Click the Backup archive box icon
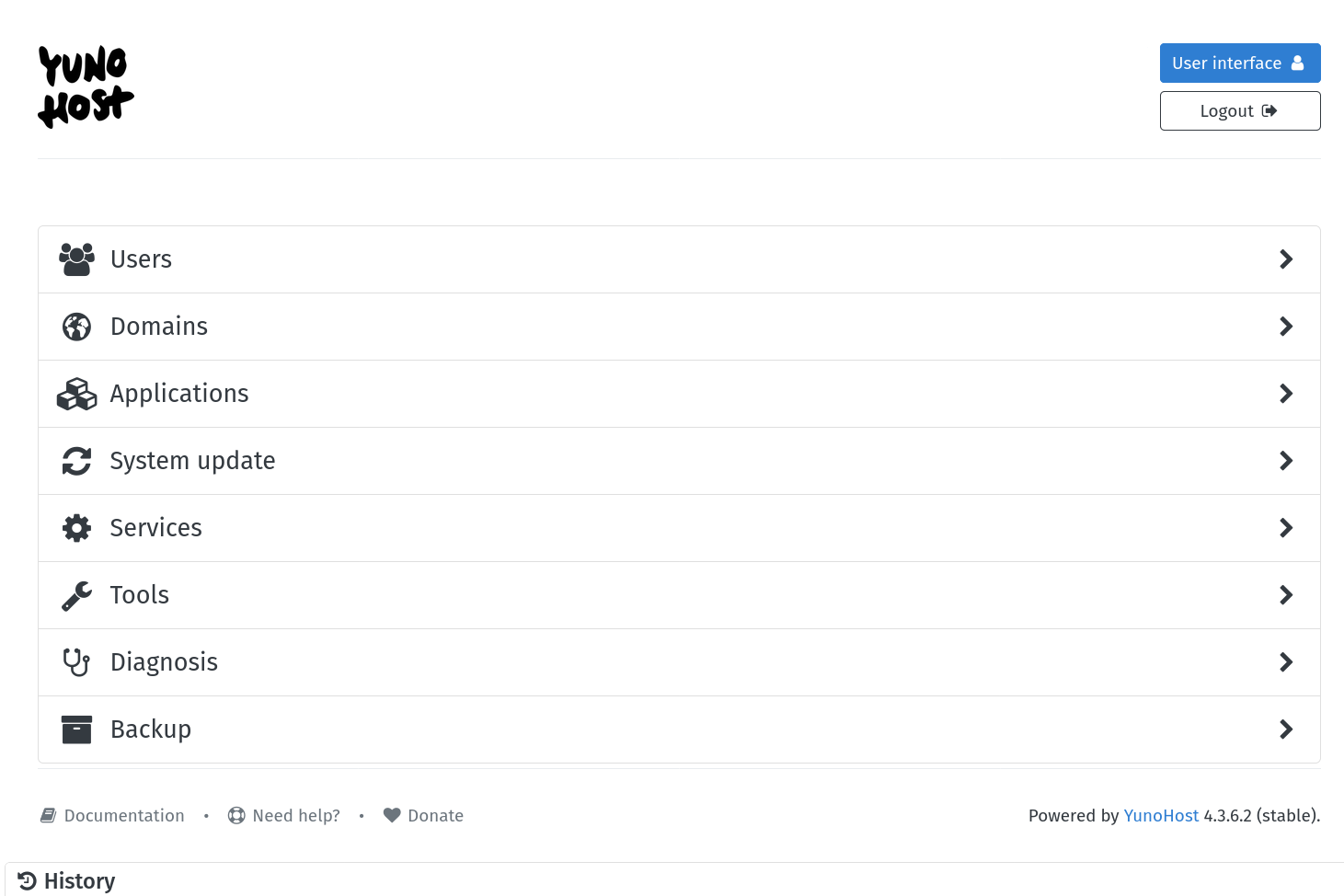The width and height of the screenshot is (1344, 896). coord(76,729)
